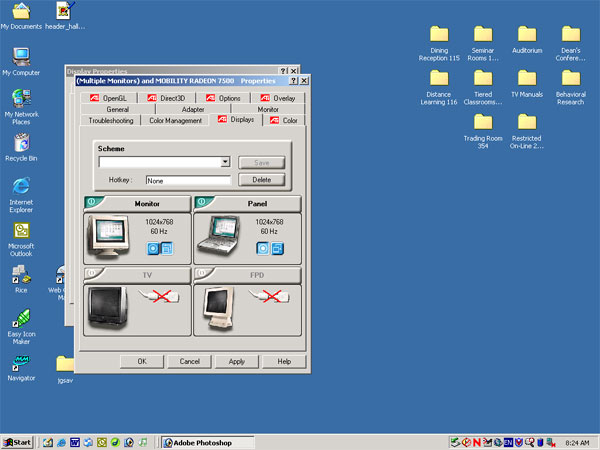This screenshot has width=600, height=450.
Task: Open the Tiered Classrooms folder
Action: coord(483,88)
